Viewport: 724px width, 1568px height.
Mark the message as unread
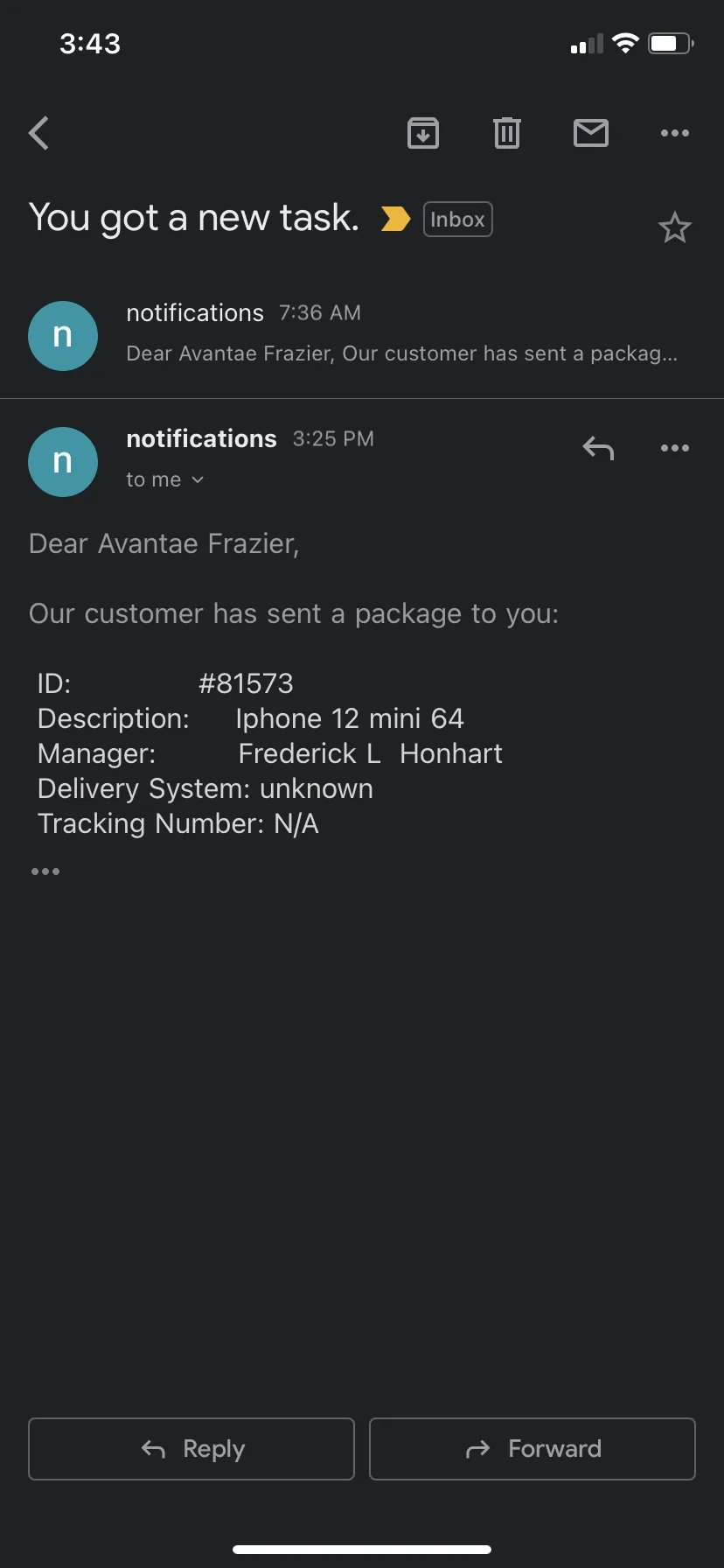click(591, 133)
